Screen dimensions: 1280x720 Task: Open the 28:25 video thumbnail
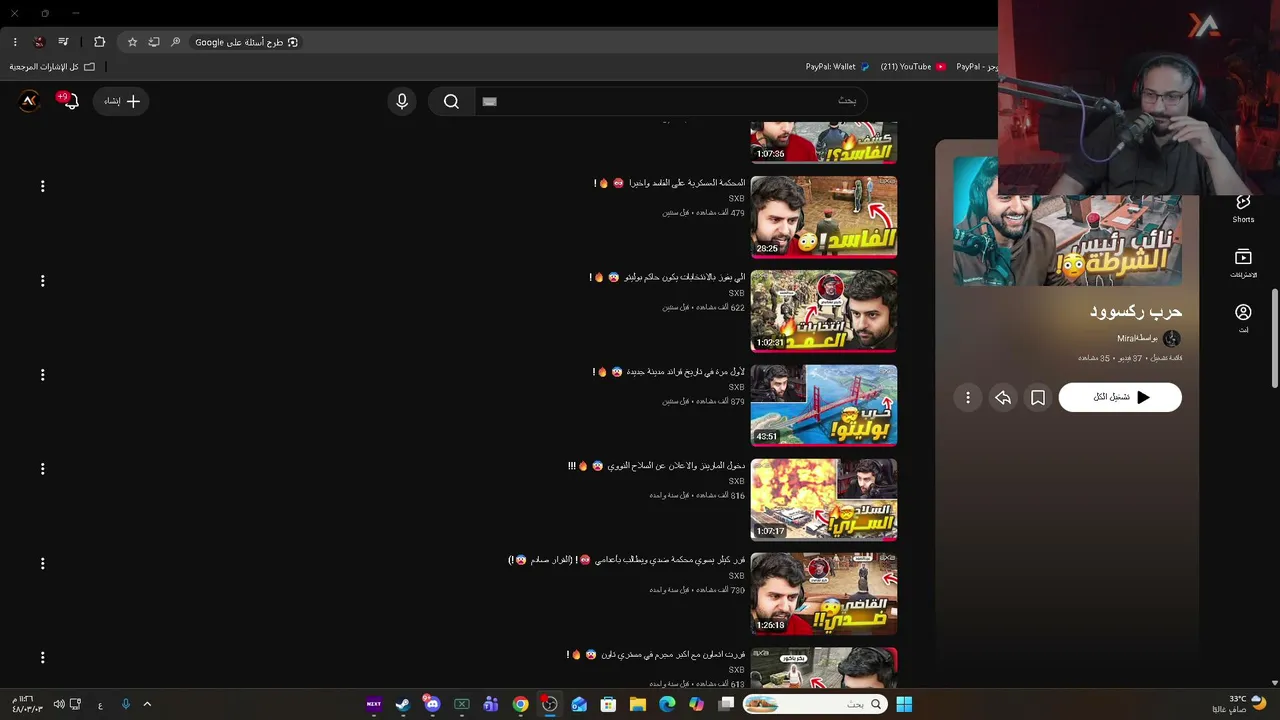tap(824, 217)
